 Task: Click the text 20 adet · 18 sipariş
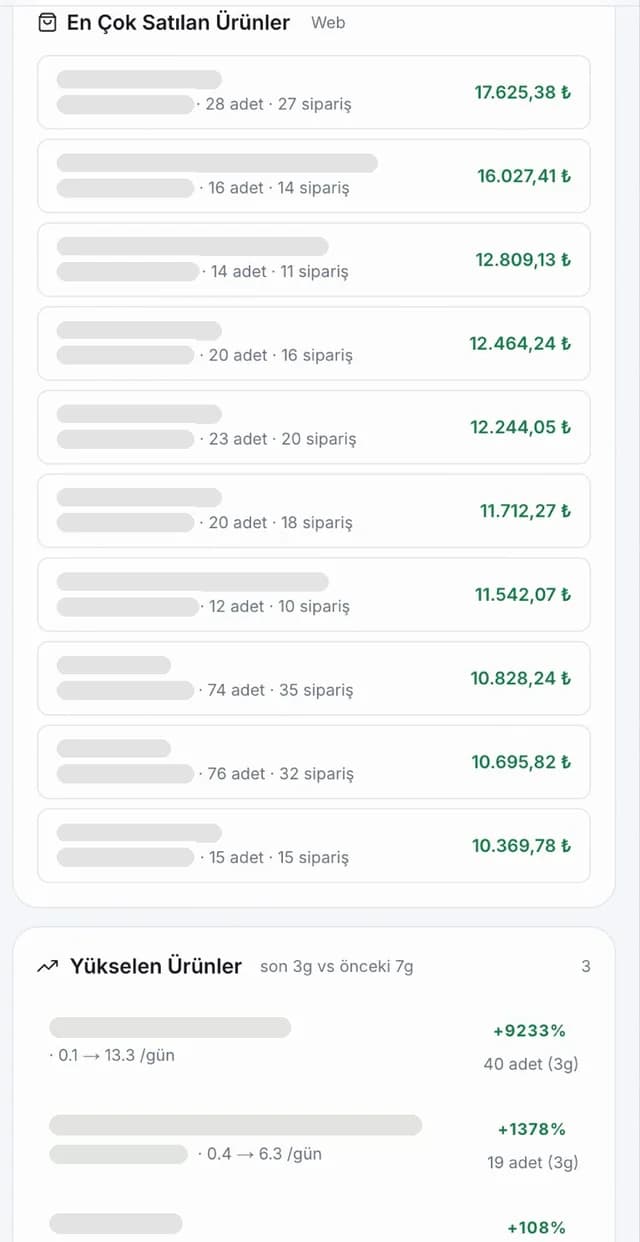coord(280,523)
